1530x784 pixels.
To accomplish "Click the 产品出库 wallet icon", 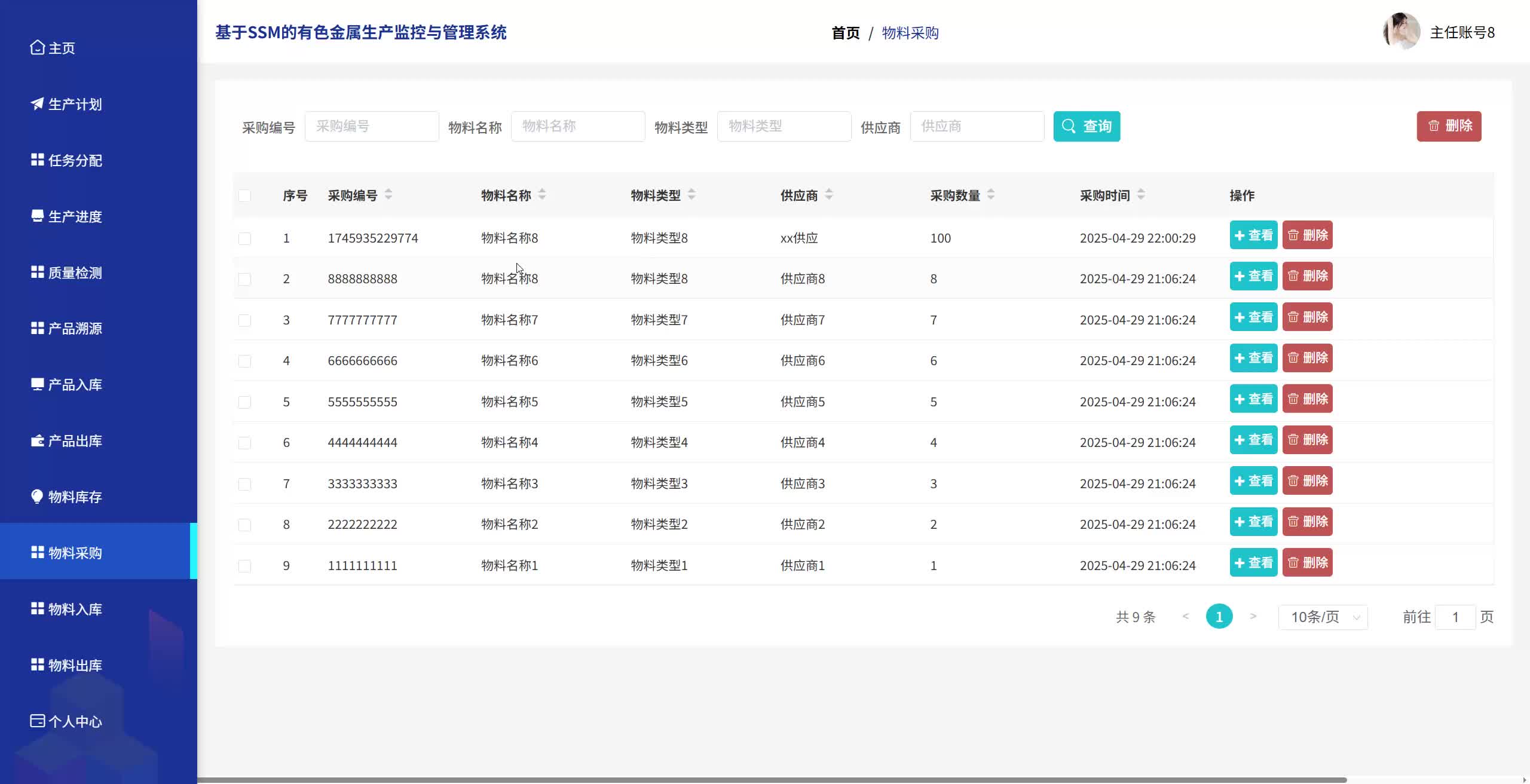I will [x=37, y=441].
